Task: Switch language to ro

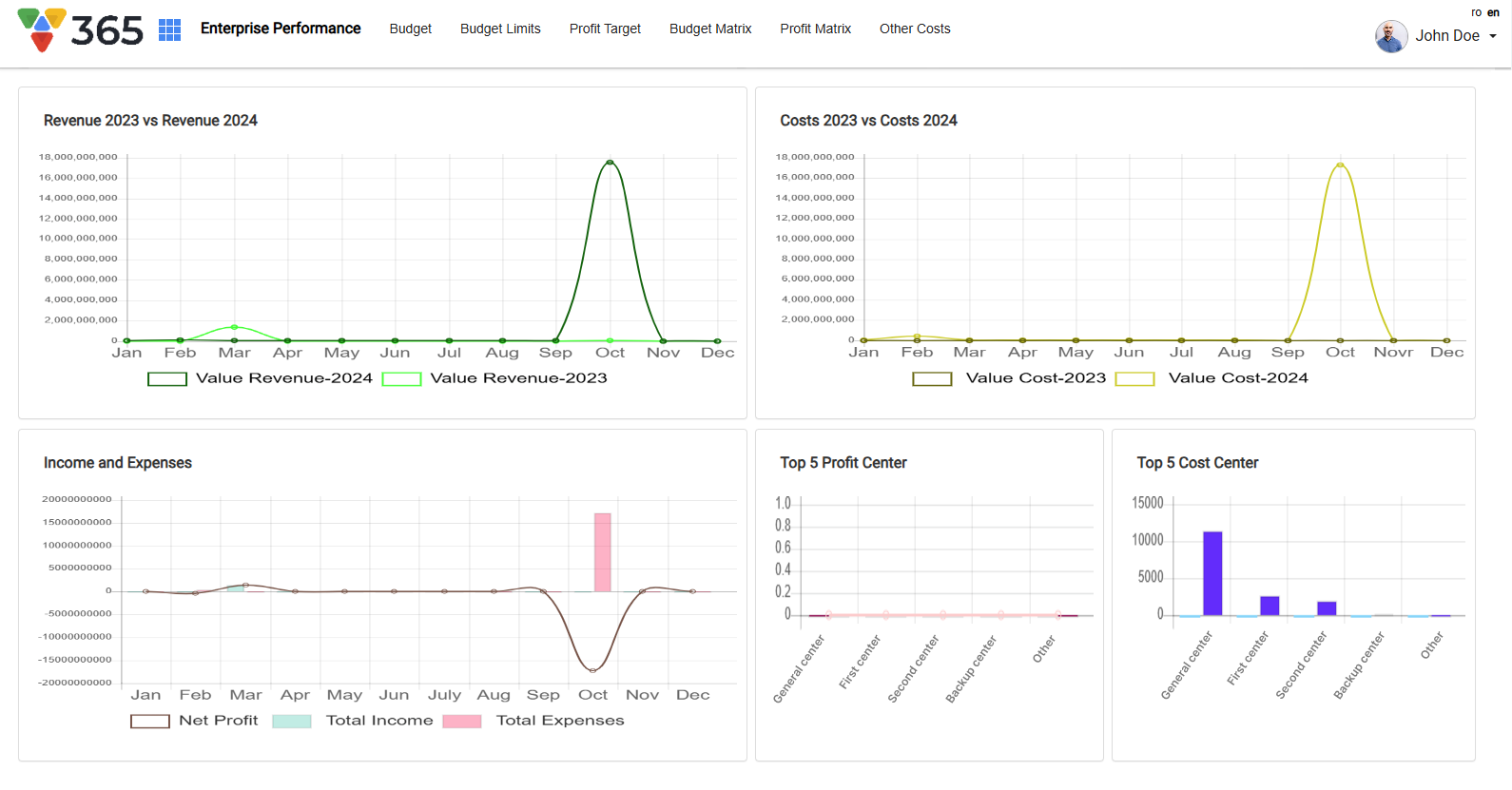Action: (1476, 12)
